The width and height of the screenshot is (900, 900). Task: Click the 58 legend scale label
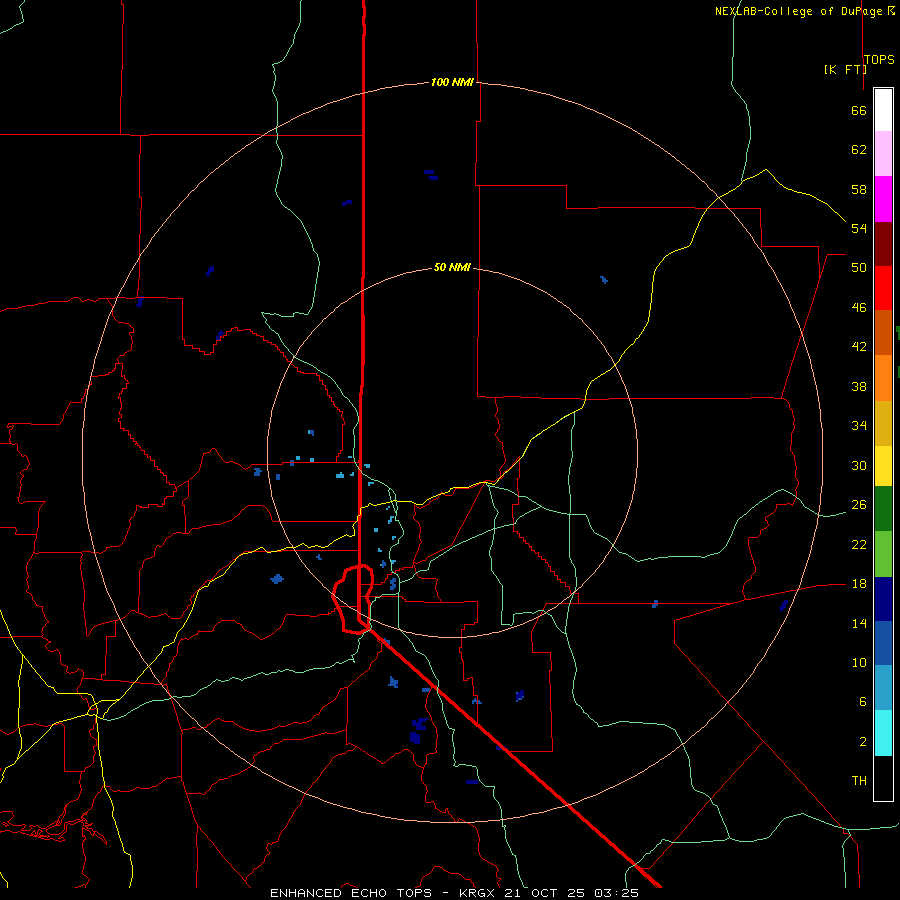[x=859, y=189]
